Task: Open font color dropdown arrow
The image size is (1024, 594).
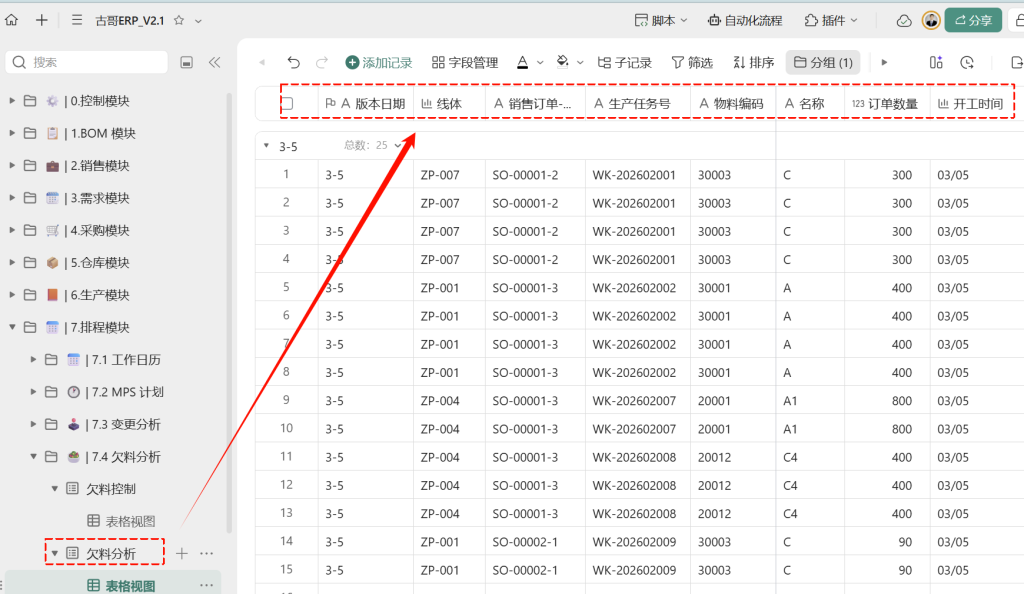Action: point(540,63)
